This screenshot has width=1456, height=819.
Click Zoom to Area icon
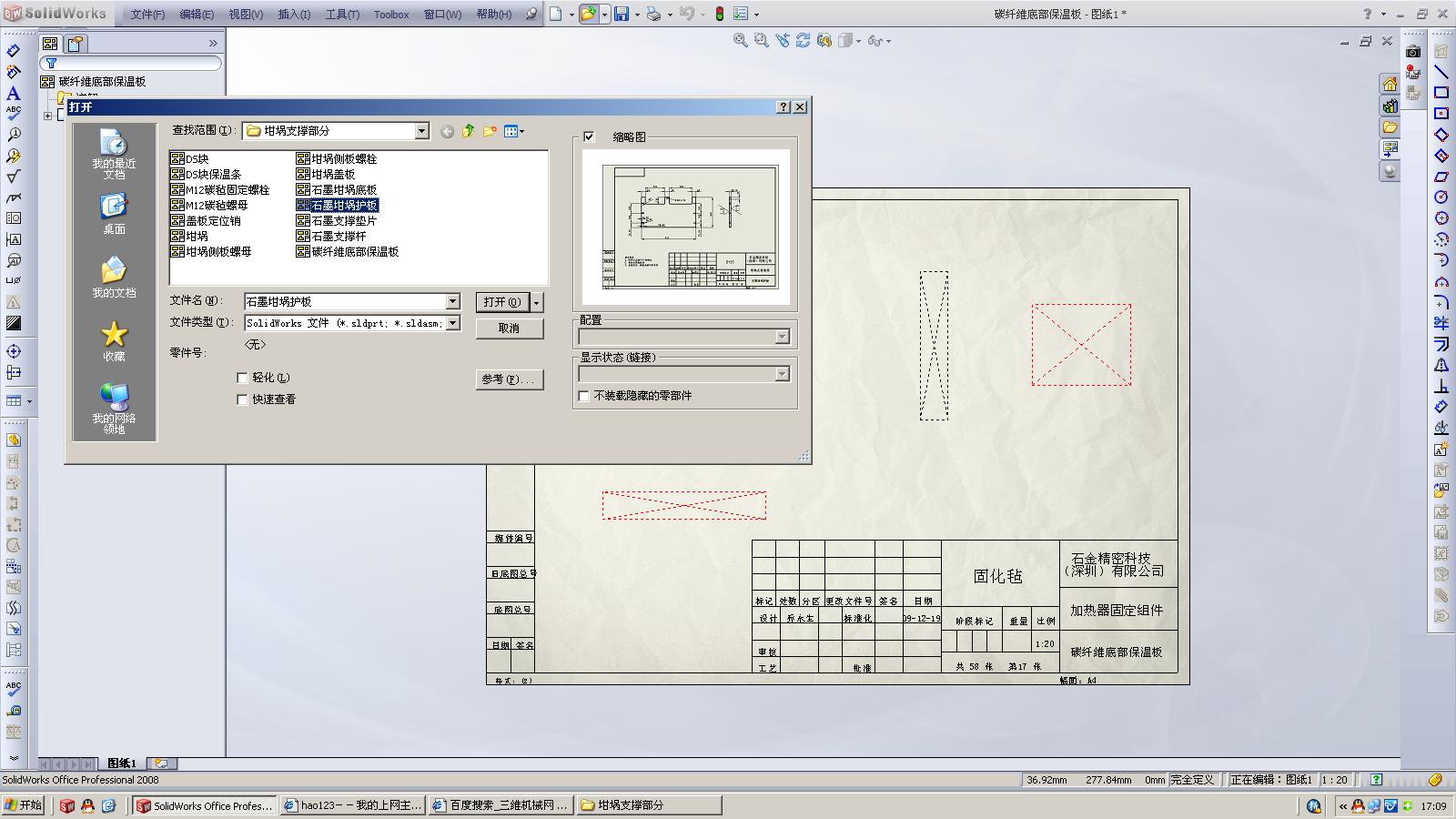[762, 40]
